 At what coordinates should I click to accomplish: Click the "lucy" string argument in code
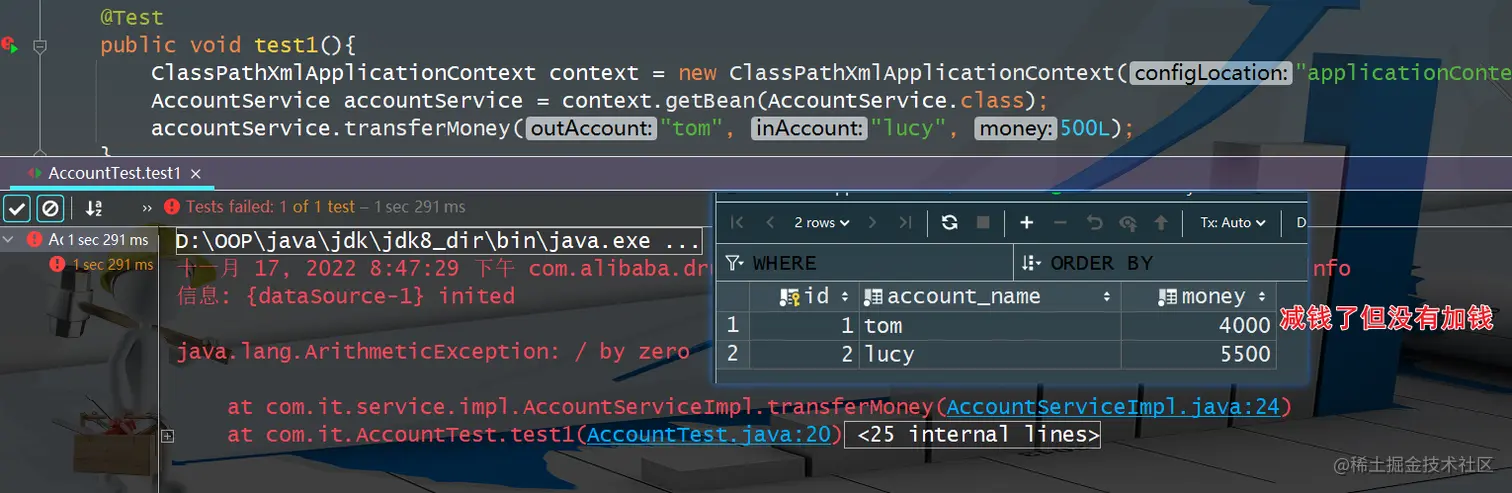tap(907, 129)
